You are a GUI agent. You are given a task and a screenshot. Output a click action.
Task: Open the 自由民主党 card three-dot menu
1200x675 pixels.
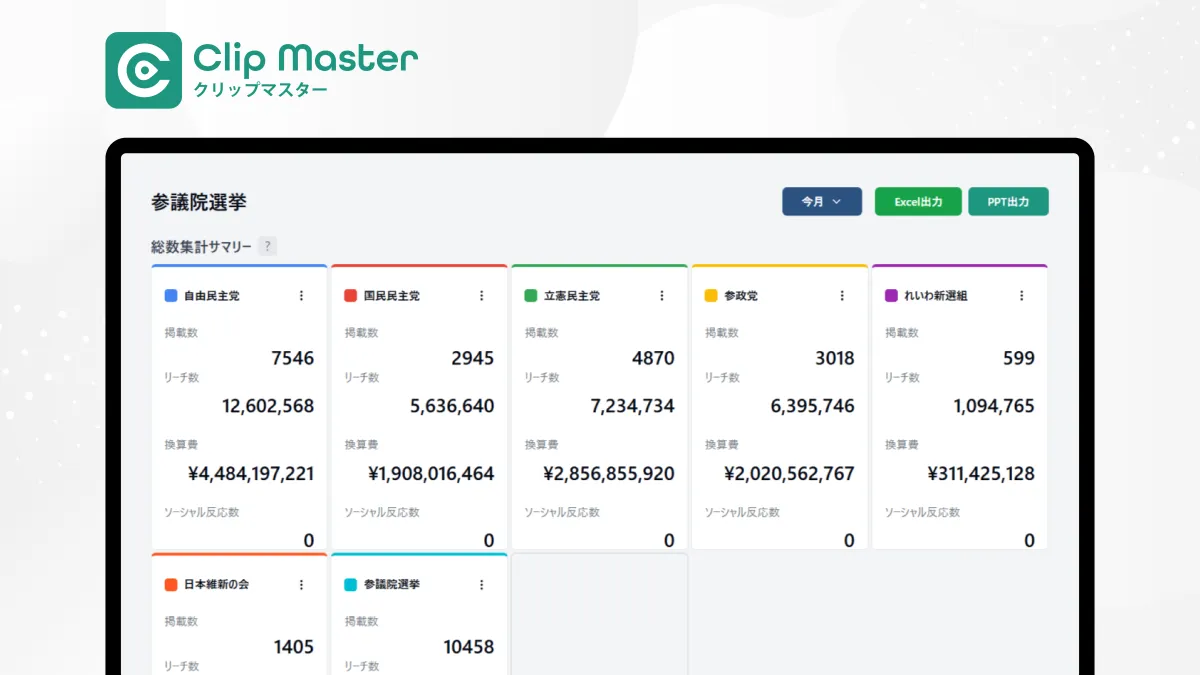point(301,296)
